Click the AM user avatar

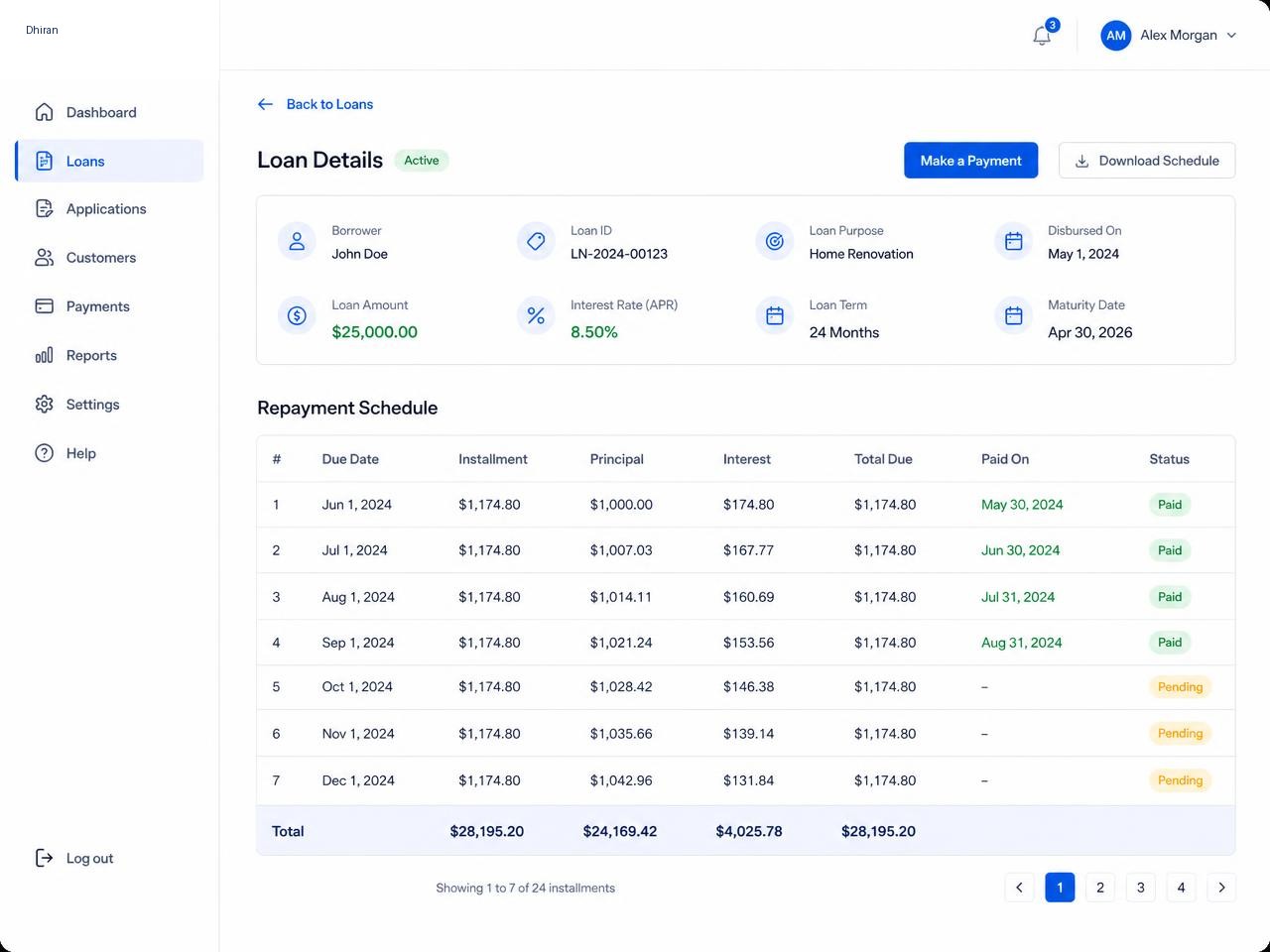click(x=1116, y=35)
